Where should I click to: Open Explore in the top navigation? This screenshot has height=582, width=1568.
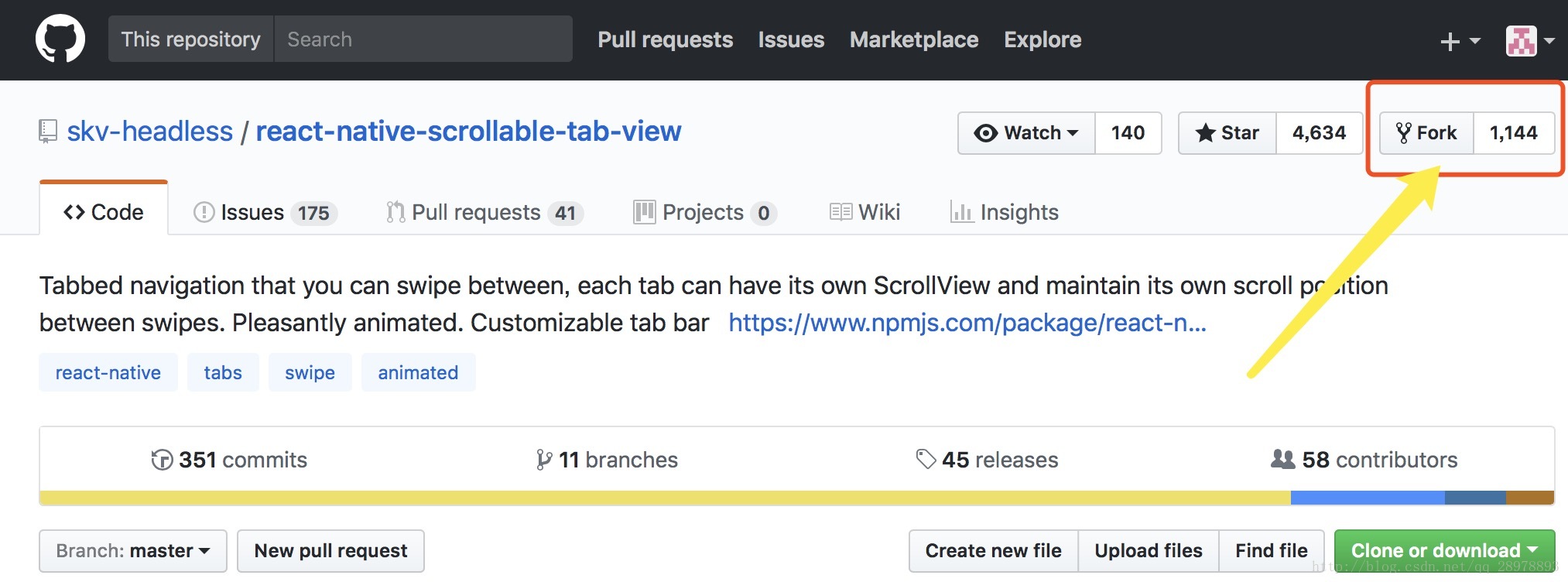[1042, 39]
